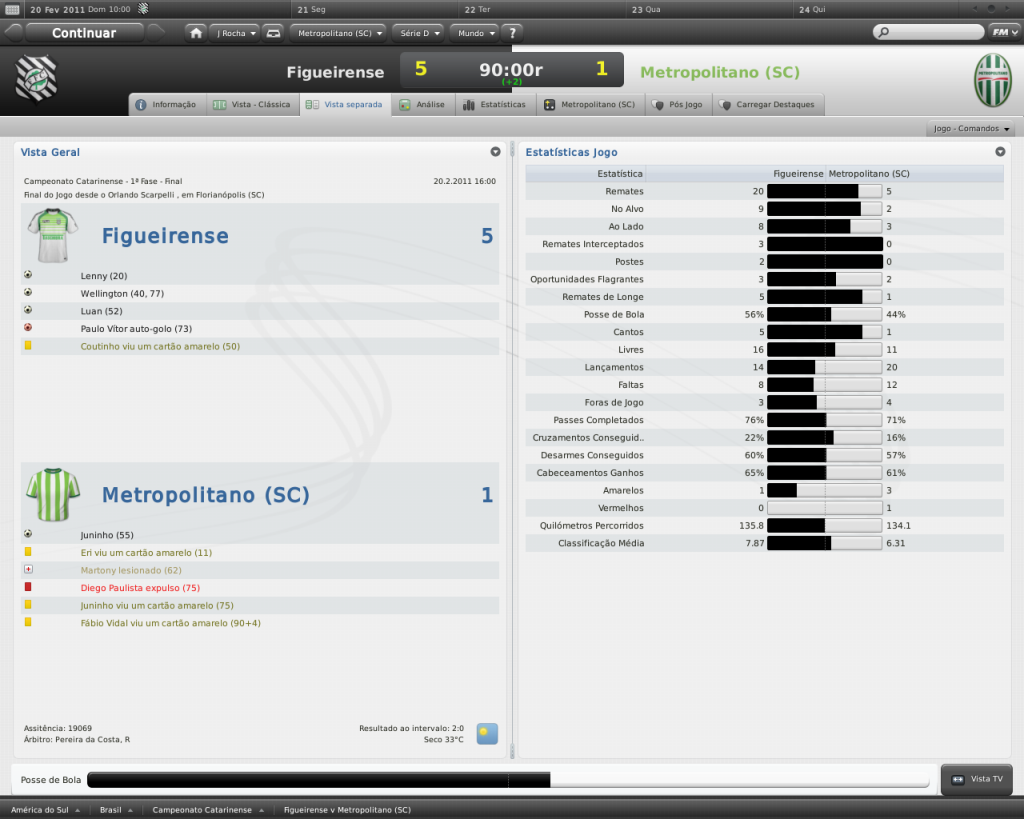The image size is (1024, 819).
Task: Click the Posse de Bola progress bar
Action: (x=508, y=780)
